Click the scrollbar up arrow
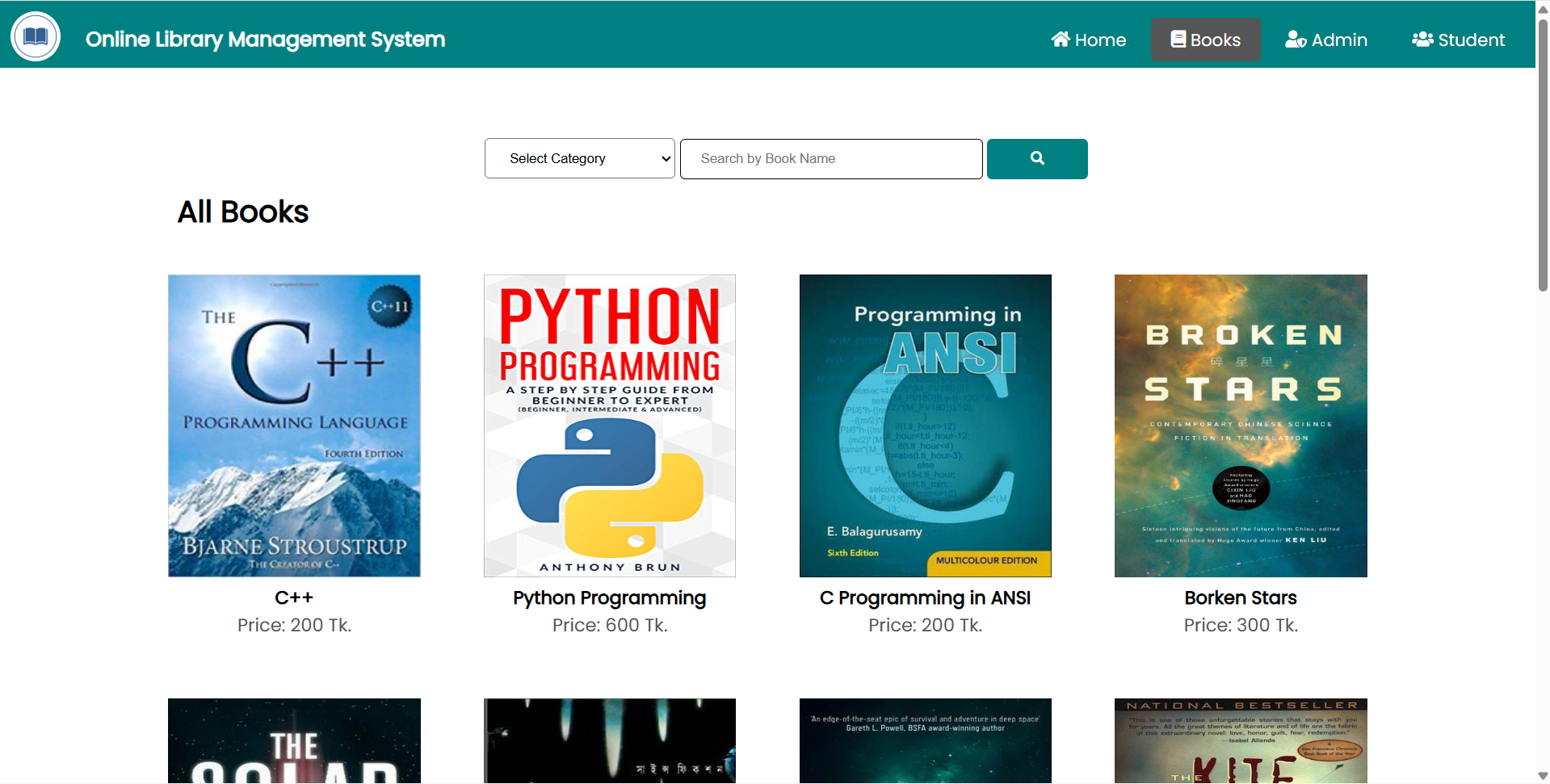The height and width of the screenshot is (784, 1550). coord(1543,8)
